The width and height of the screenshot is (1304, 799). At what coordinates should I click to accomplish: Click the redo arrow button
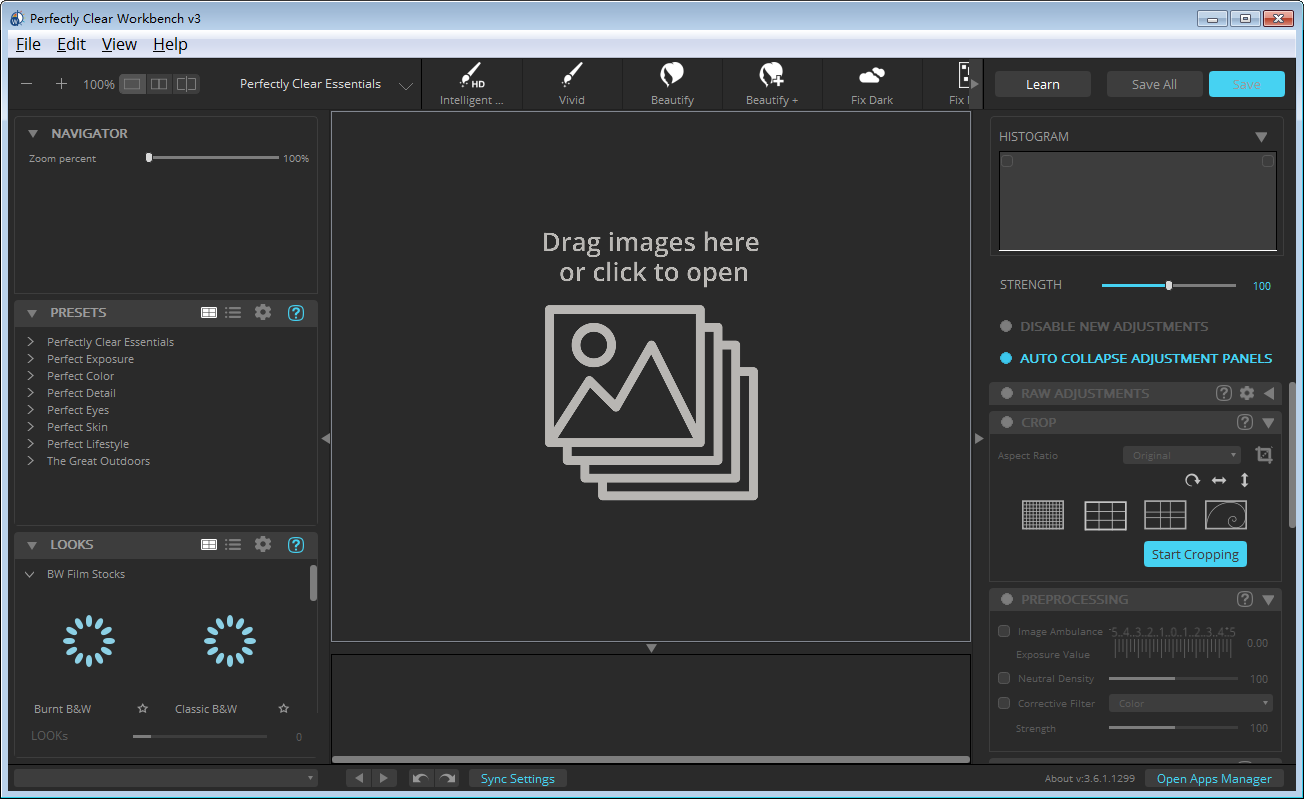[x=446, y=778]
